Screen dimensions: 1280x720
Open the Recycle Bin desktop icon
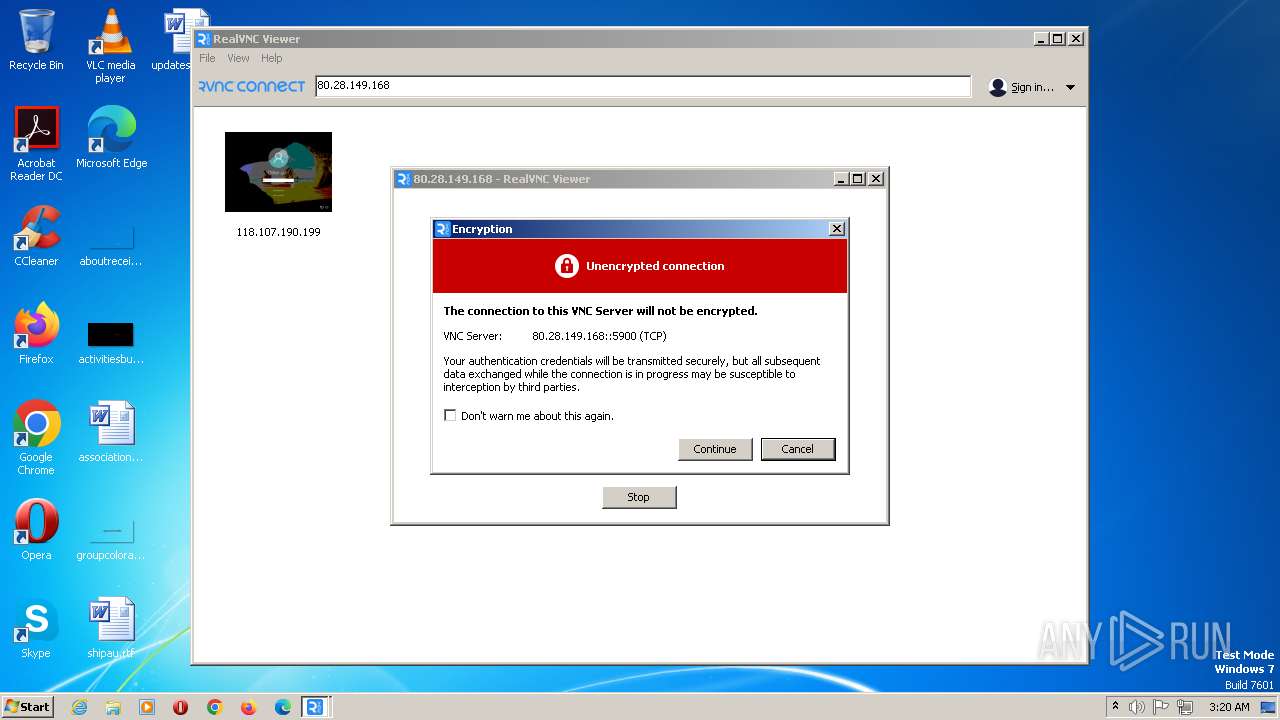click(x=36, y=40)
